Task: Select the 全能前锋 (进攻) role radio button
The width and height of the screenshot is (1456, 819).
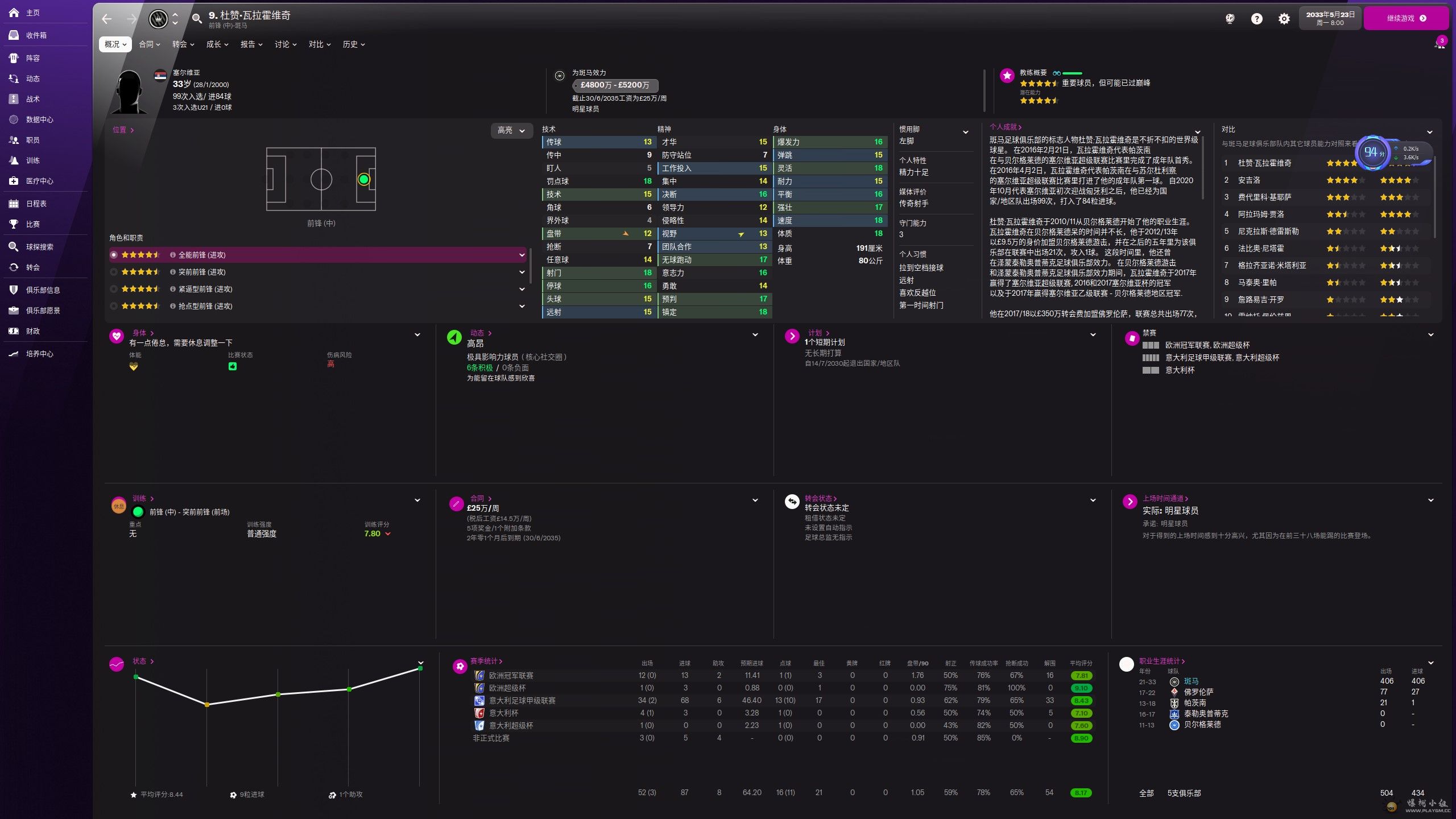Action: (x=114, y=255)
